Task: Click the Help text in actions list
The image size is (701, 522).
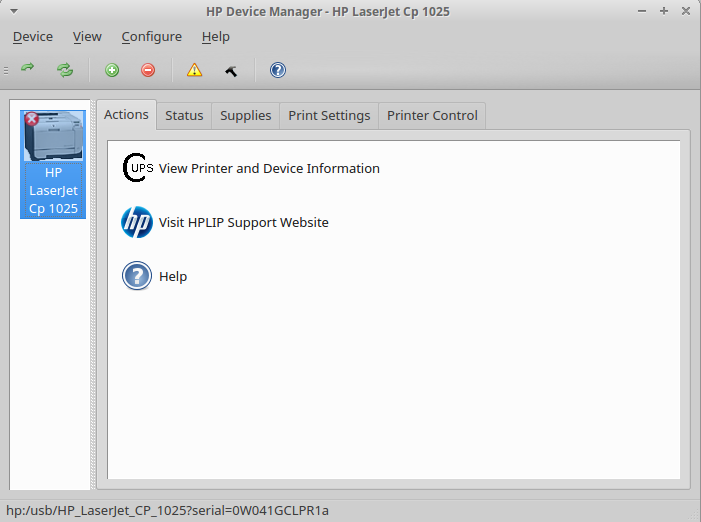Action: tap(173, 277)
